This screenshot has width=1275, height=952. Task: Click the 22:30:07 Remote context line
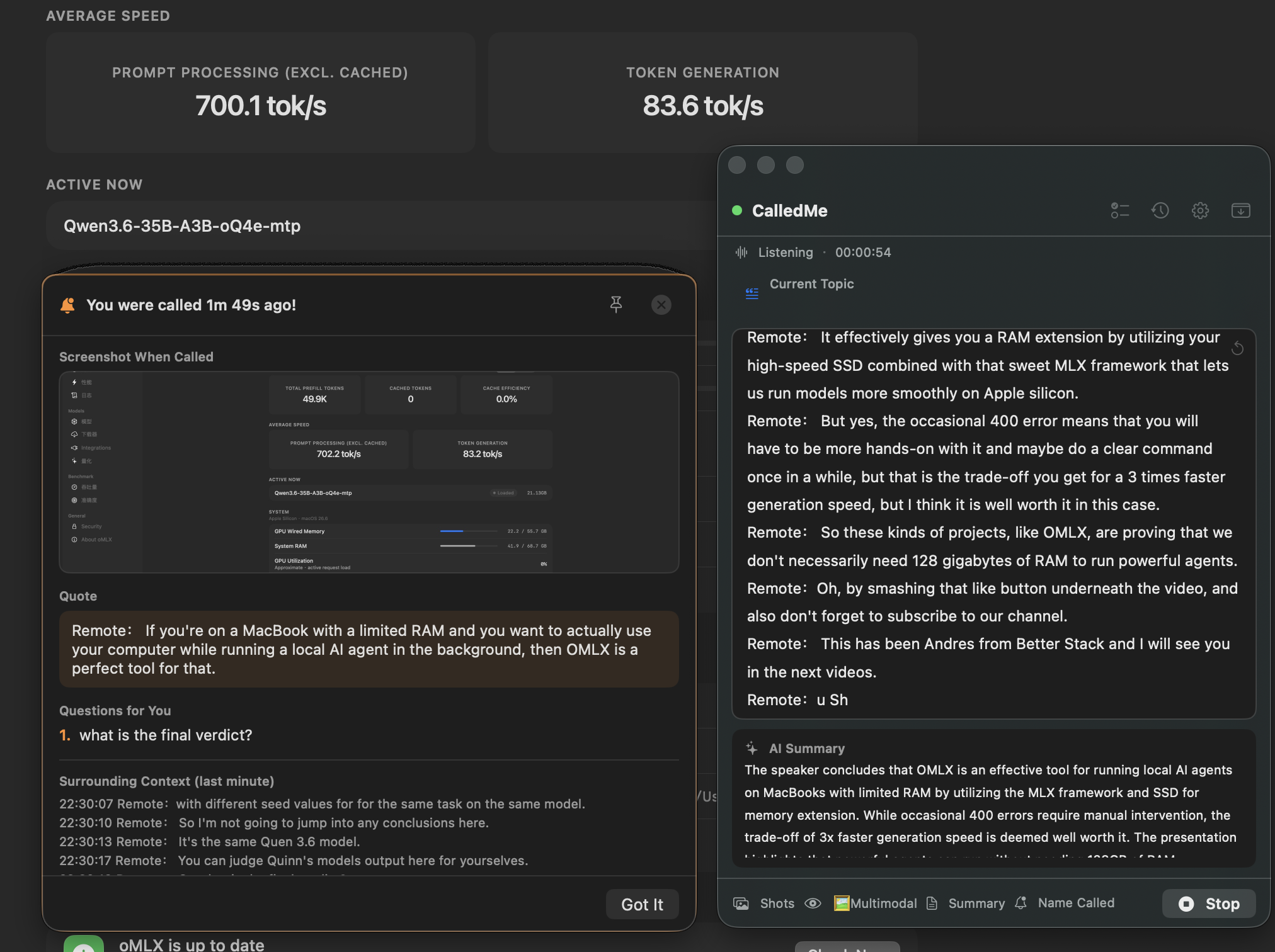pyautogui.click(x=322, y=804)
